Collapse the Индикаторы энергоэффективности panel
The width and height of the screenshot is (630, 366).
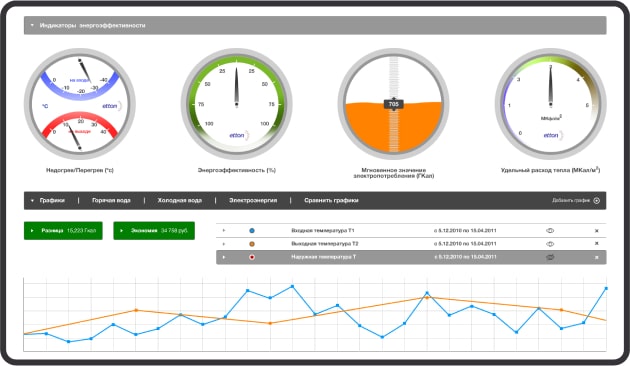(32, 25)
